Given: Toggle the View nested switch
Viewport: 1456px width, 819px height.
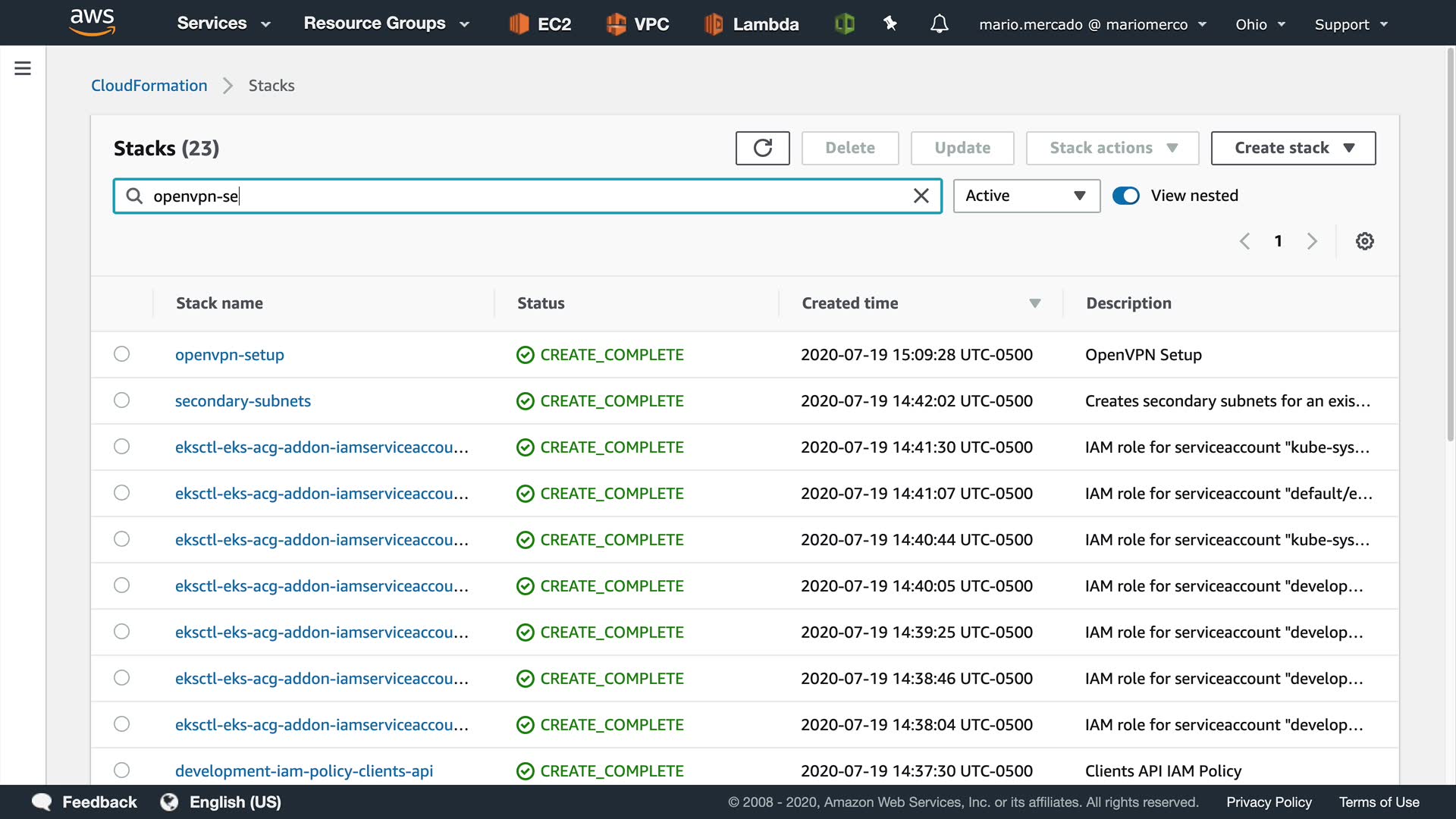Looking at the screenshot, I should 1125,196.
